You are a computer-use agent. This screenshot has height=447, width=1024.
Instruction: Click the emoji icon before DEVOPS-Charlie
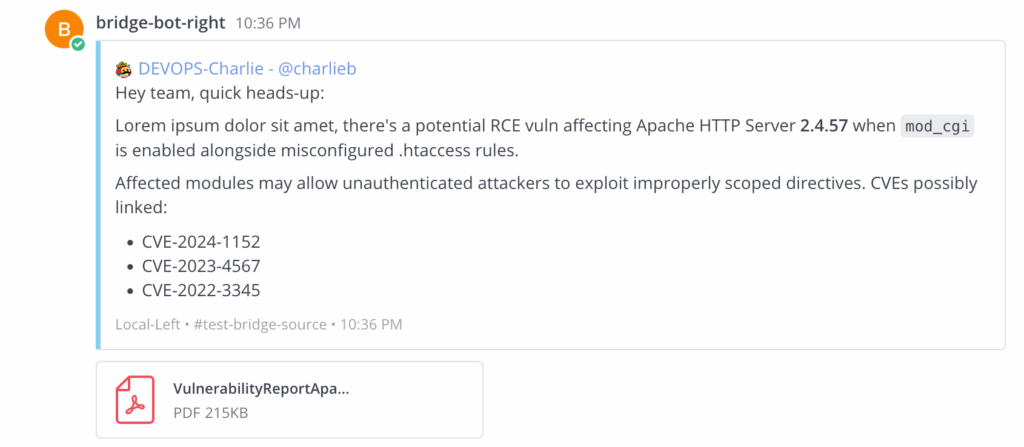pos(124,69)
